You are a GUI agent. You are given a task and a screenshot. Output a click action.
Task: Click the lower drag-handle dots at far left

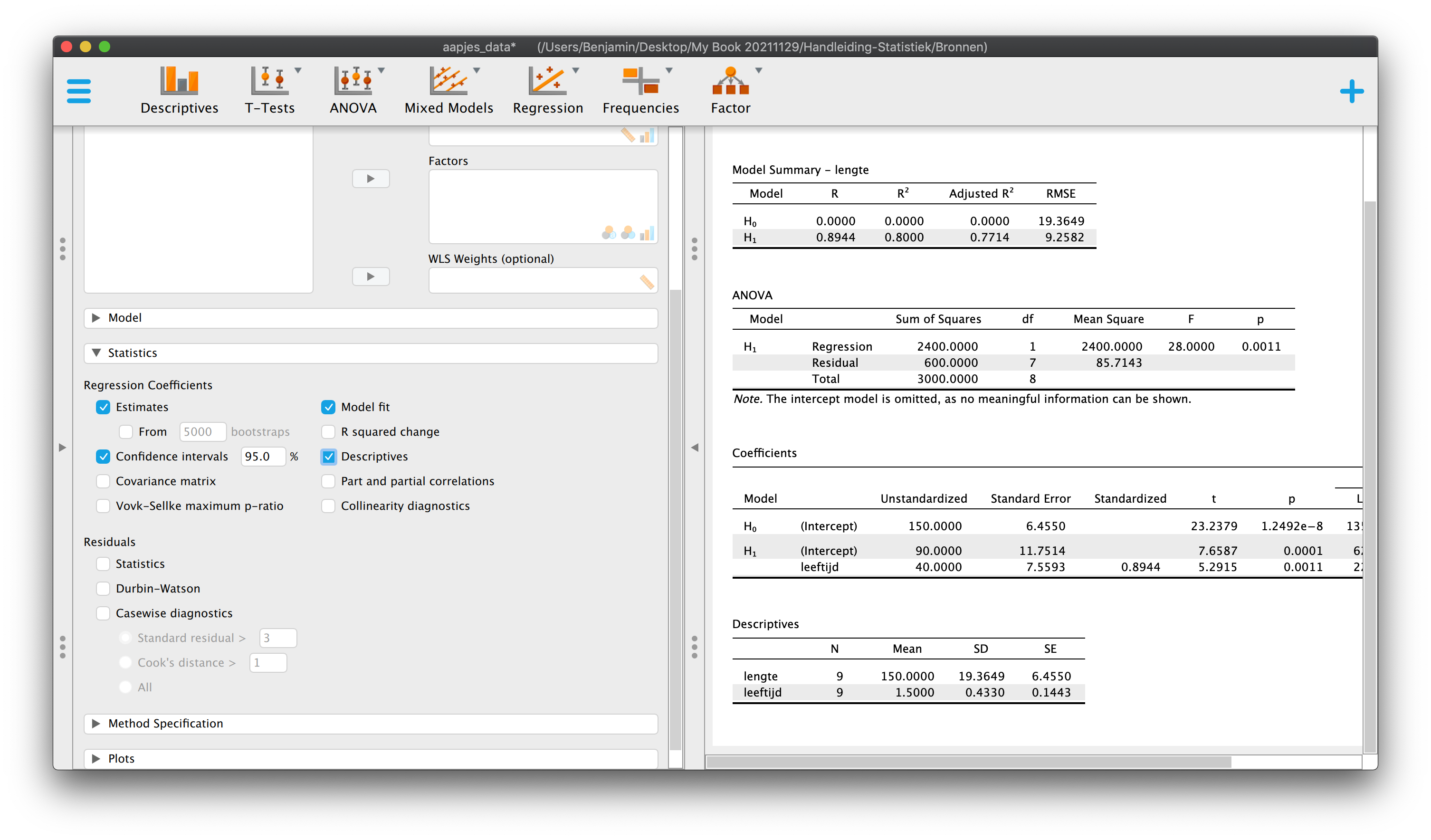pos(62,647)
